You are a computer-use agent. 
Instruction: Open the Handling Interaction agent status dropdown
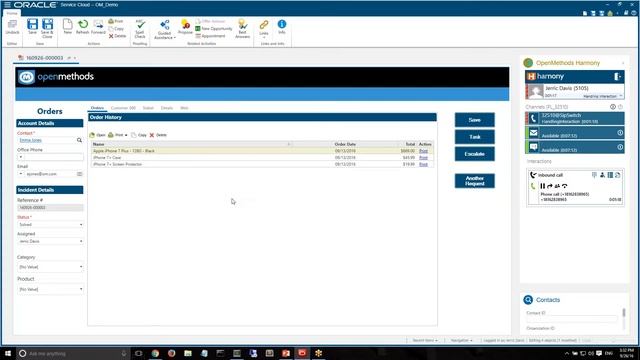tap(603, 96)
